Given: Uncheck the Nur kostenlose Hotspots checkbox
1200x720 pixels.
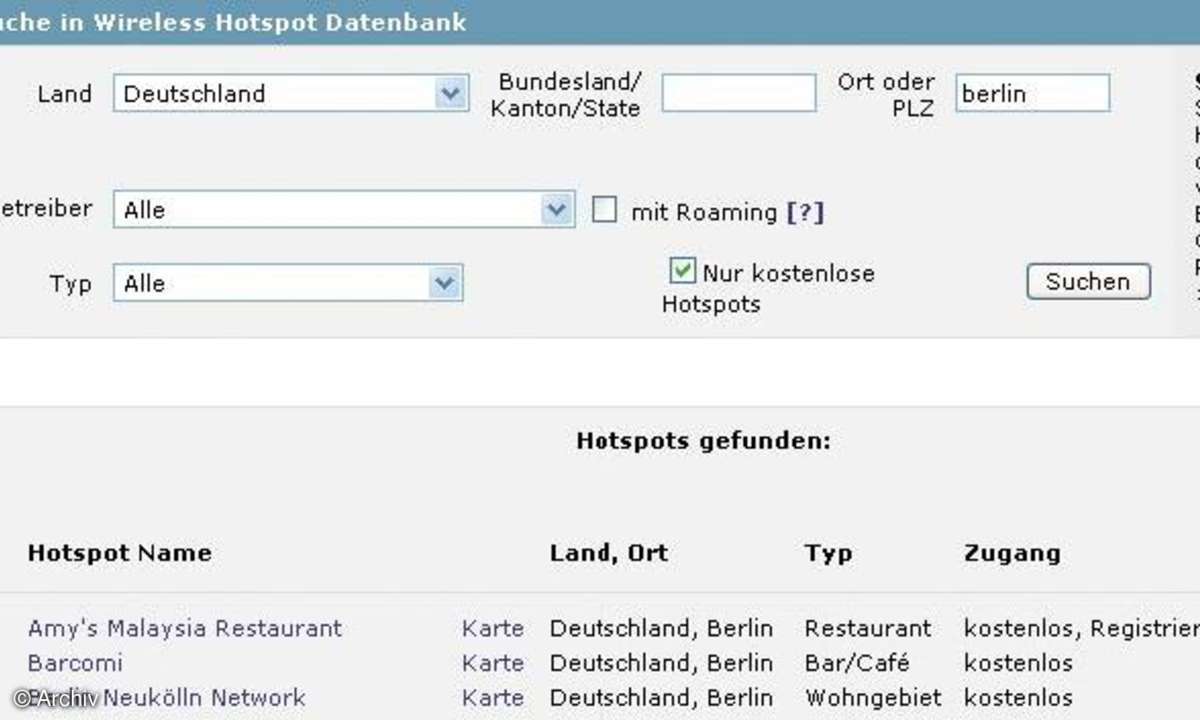Looking at the screenshot, I should [x=682, y=271].
